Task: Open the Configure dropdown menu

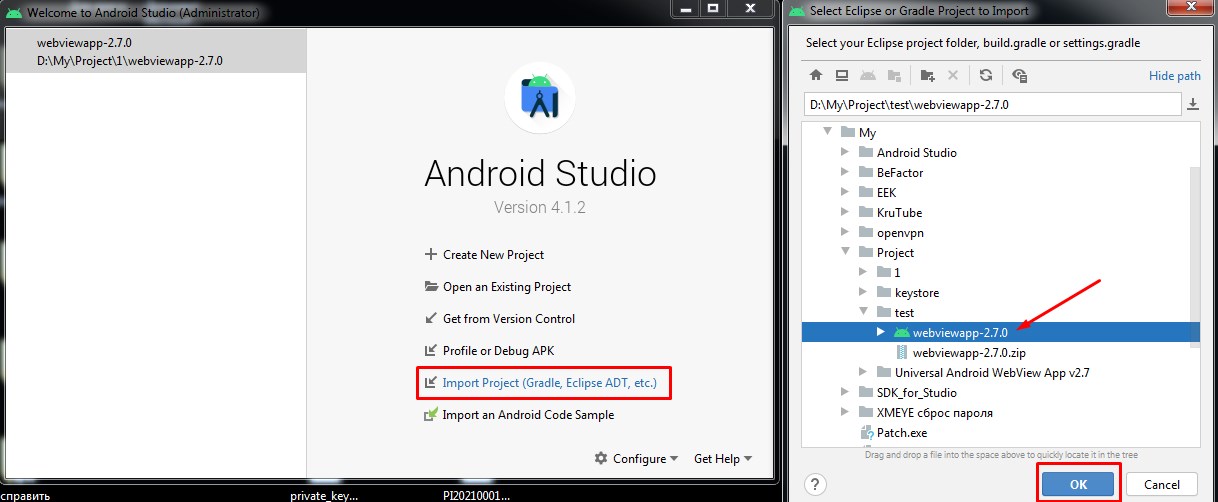Action: click(x=636, y=458)
